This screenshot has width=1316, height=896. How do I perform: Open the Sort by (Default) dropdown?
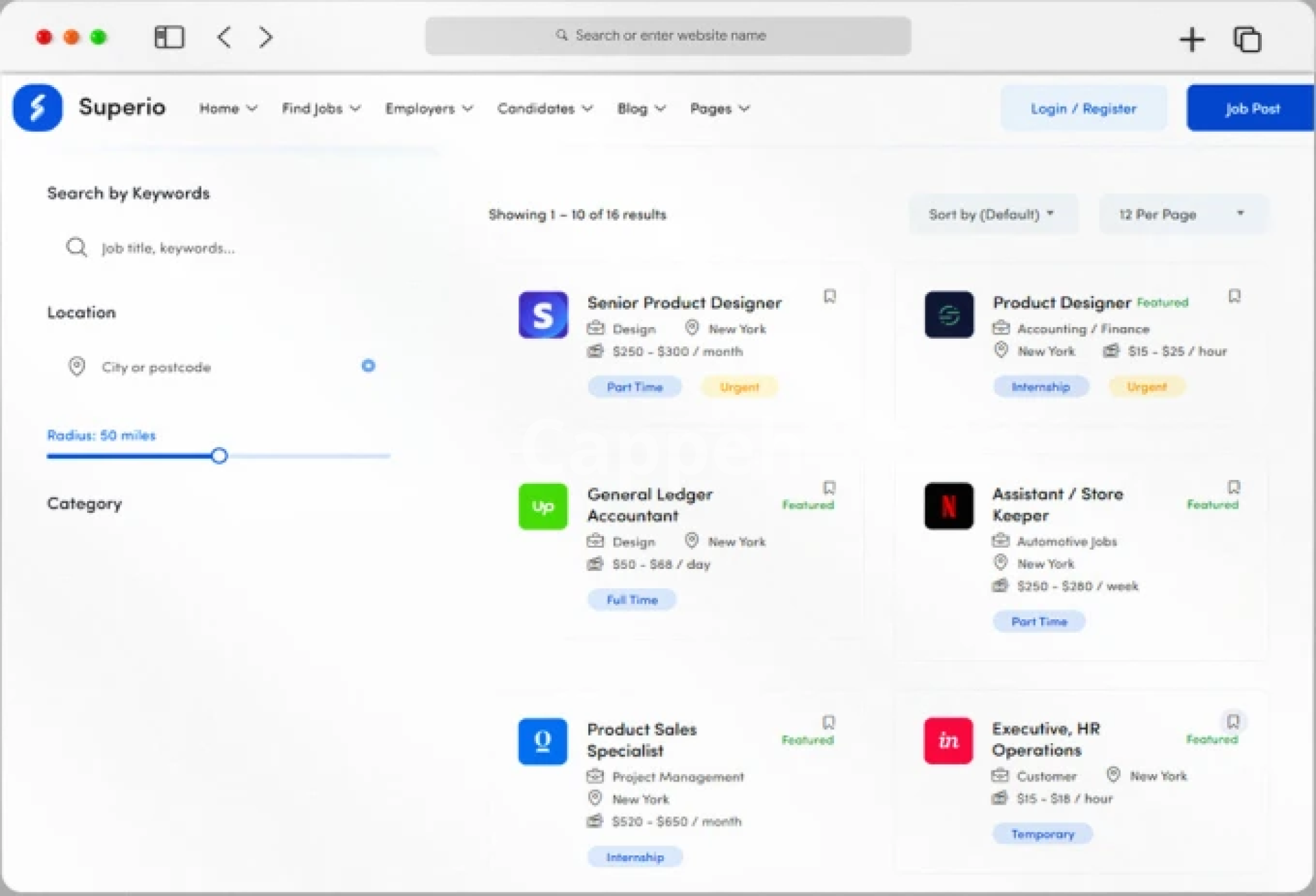tap(992, 215)
